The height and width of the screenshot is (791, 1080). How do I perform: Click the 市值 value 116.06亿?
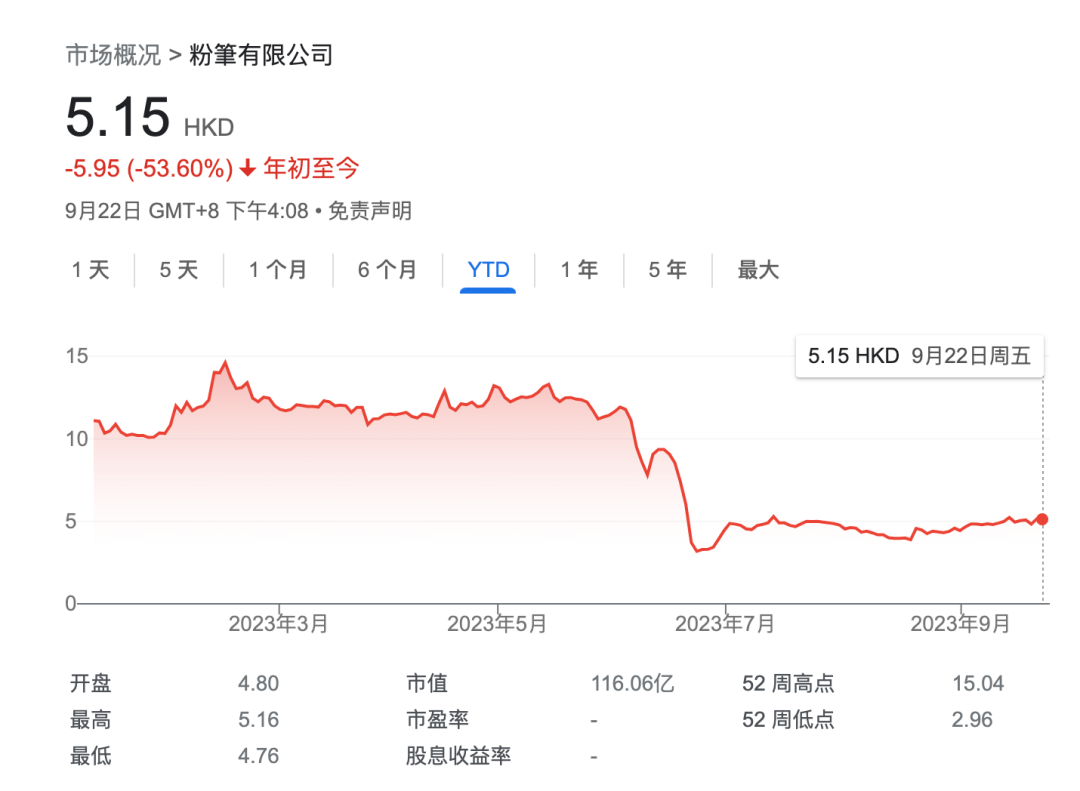[x=632, y=684]
